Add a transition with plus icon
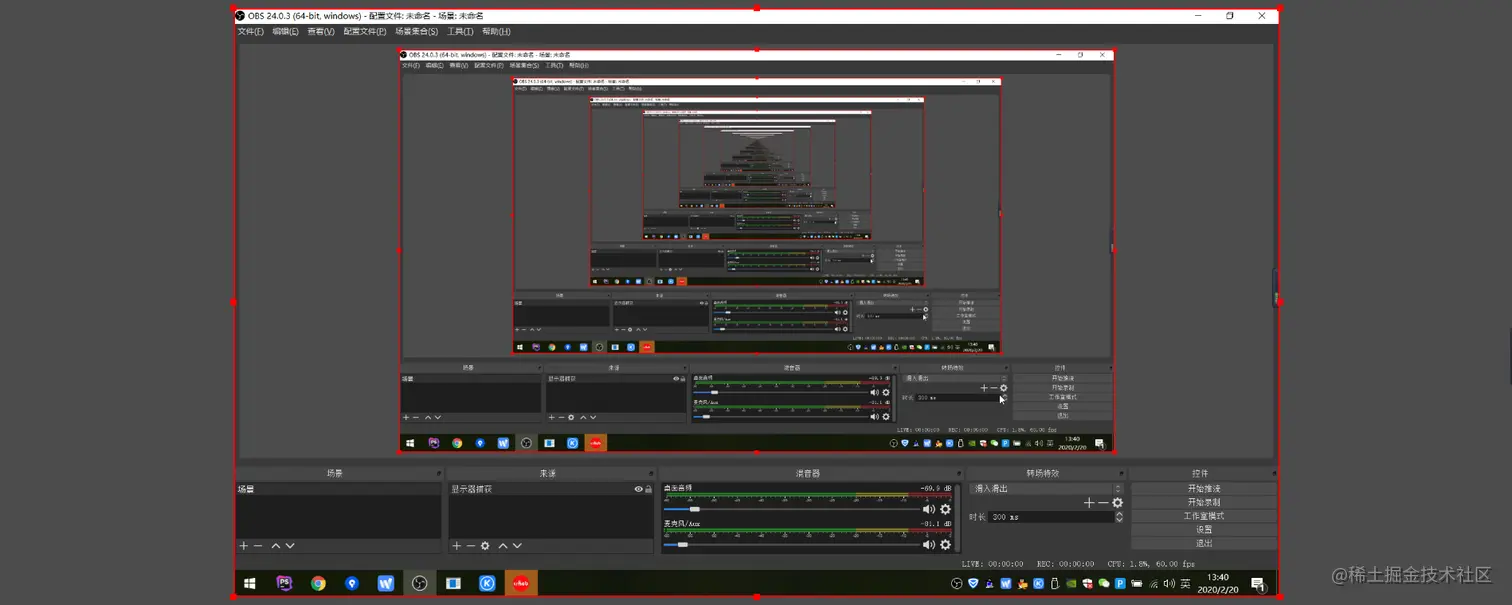The image size is (1512, 605). click(x=1089, y=503)
